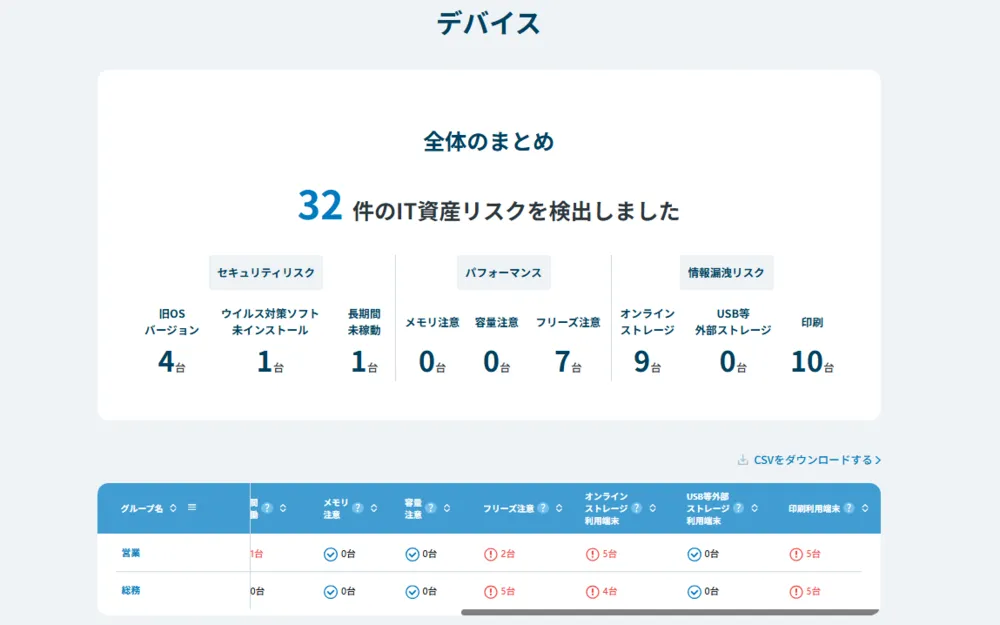Open the グループ名 column menu icon

[192, 507]
